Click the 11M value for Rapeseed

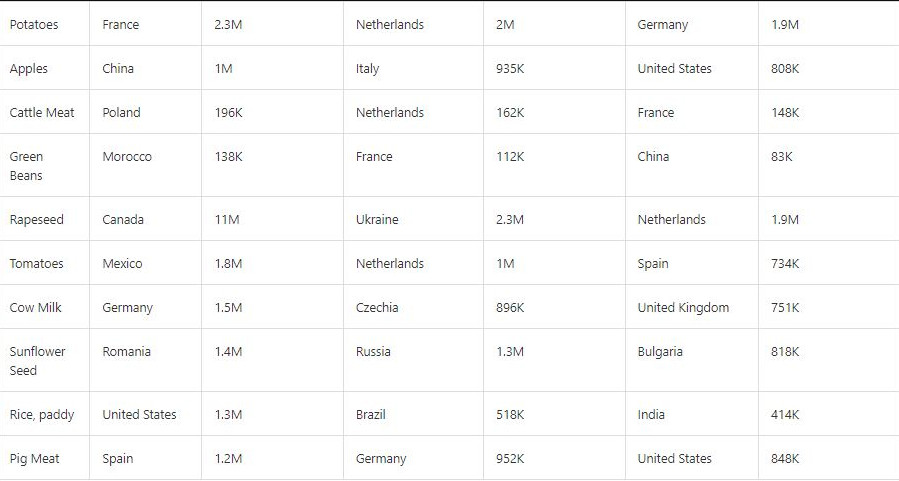coord(227,220)
